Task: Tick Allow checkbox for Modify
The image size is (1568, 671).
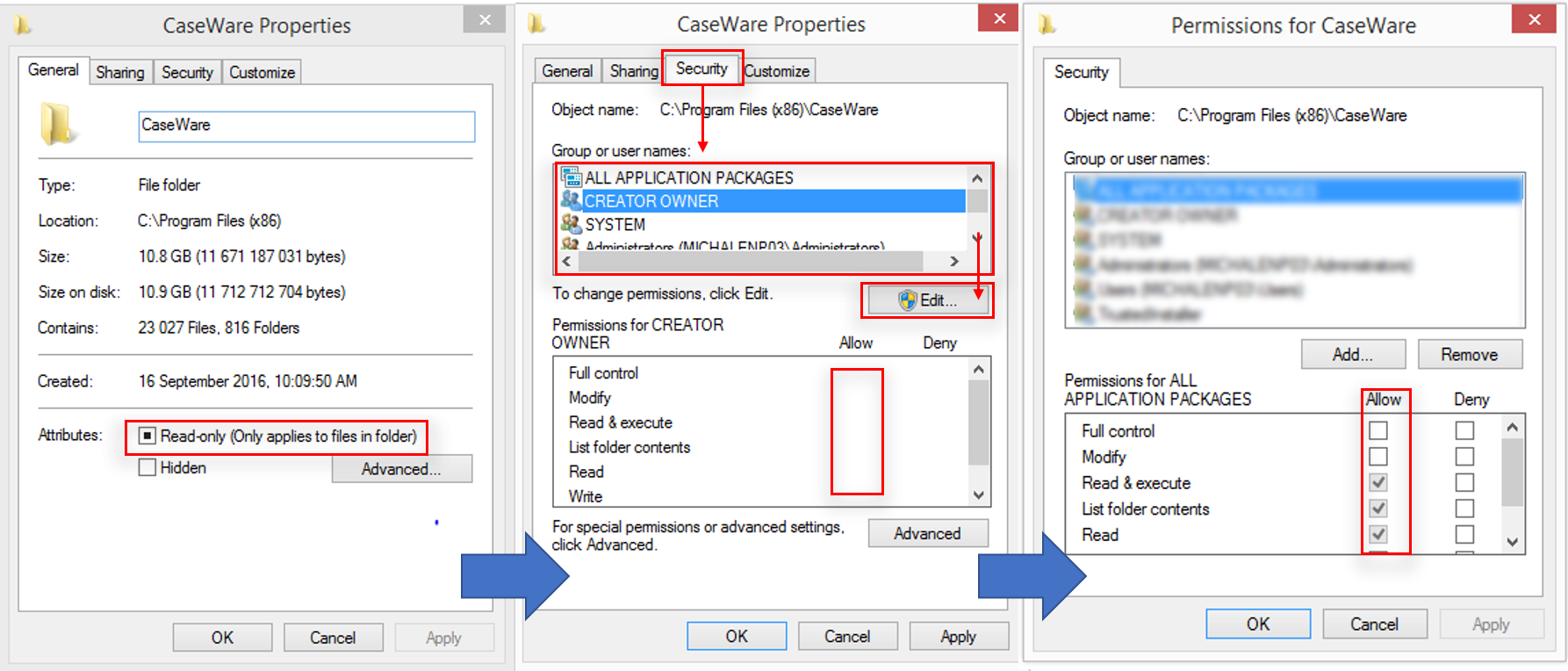Action: click(x=1378, y=457)
